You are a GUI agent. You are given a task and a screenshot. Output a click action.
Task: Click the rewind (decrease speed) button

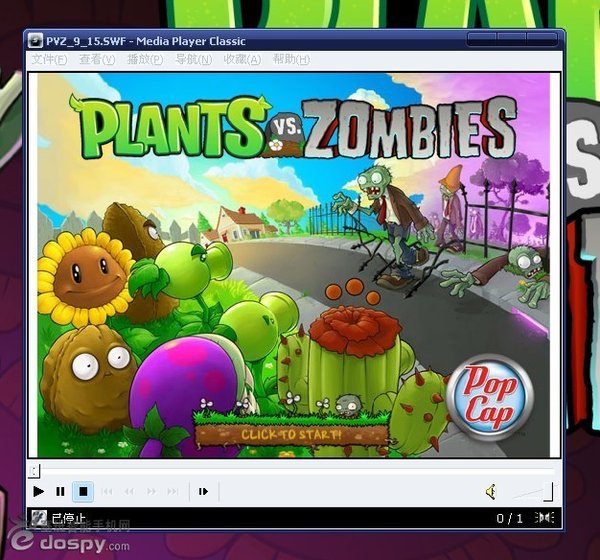pos(129,491)
